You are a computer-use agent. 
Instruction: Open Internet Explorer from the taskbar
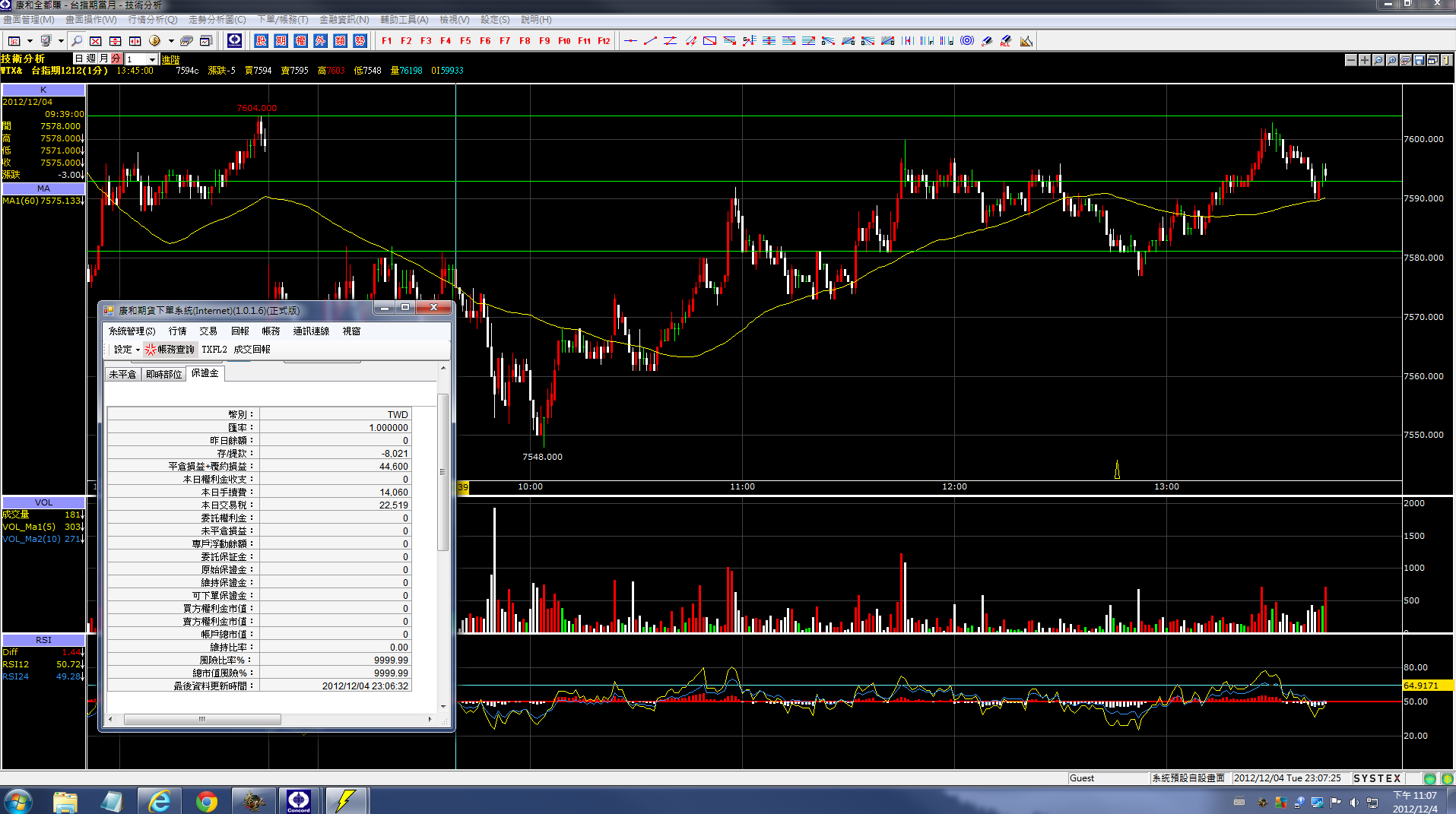[x=160, y=801]
